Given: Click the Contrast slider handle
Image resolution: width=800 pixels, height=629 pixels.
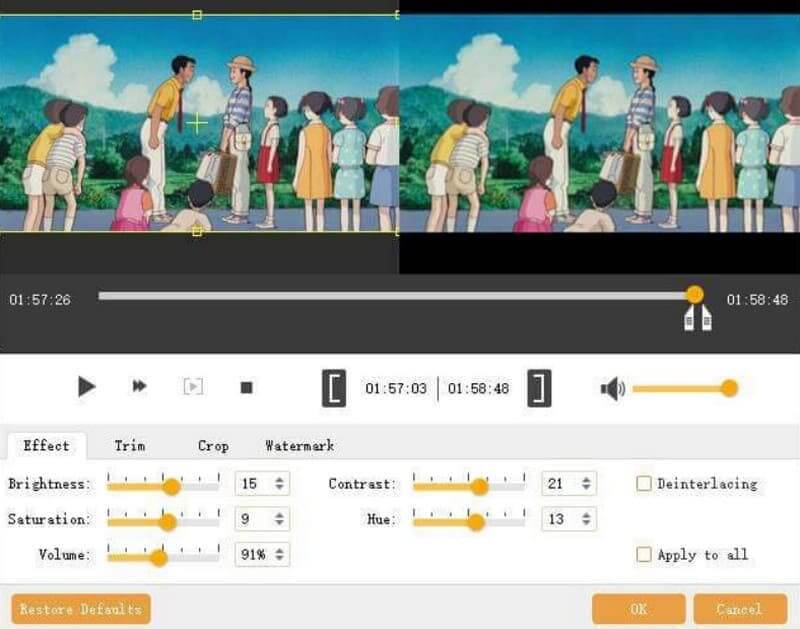Looking at the screenshot, I should pos(479,486).
